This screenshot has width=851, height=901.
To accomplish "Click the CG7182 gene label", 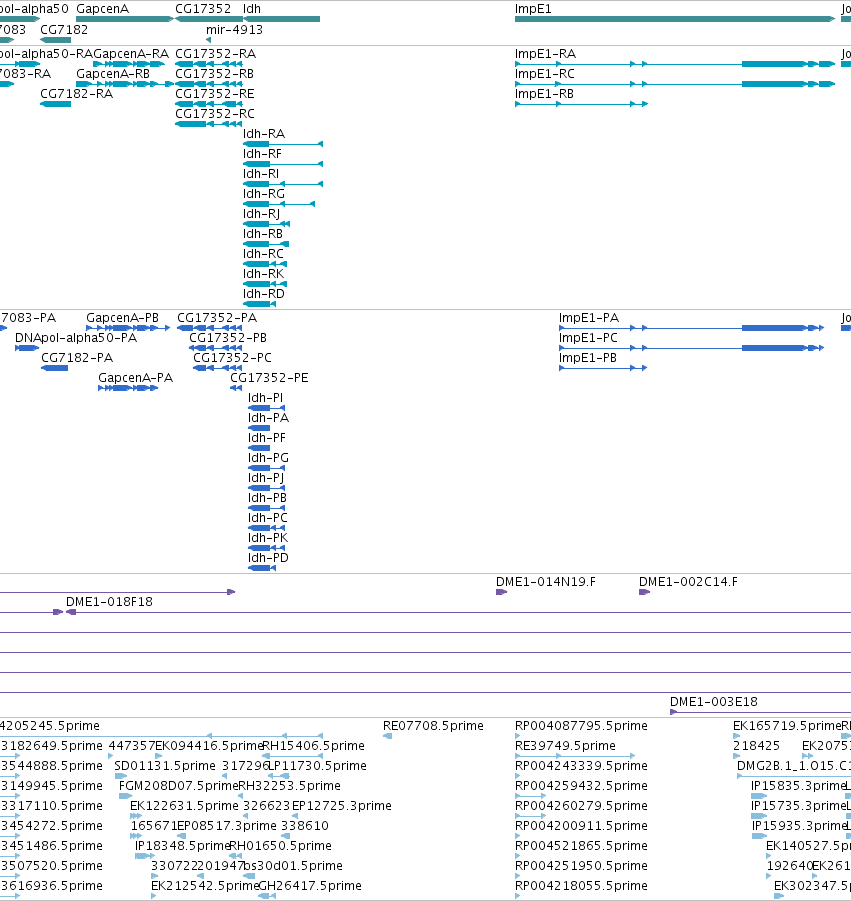I will pyautogui.click(x=64, y=30).
